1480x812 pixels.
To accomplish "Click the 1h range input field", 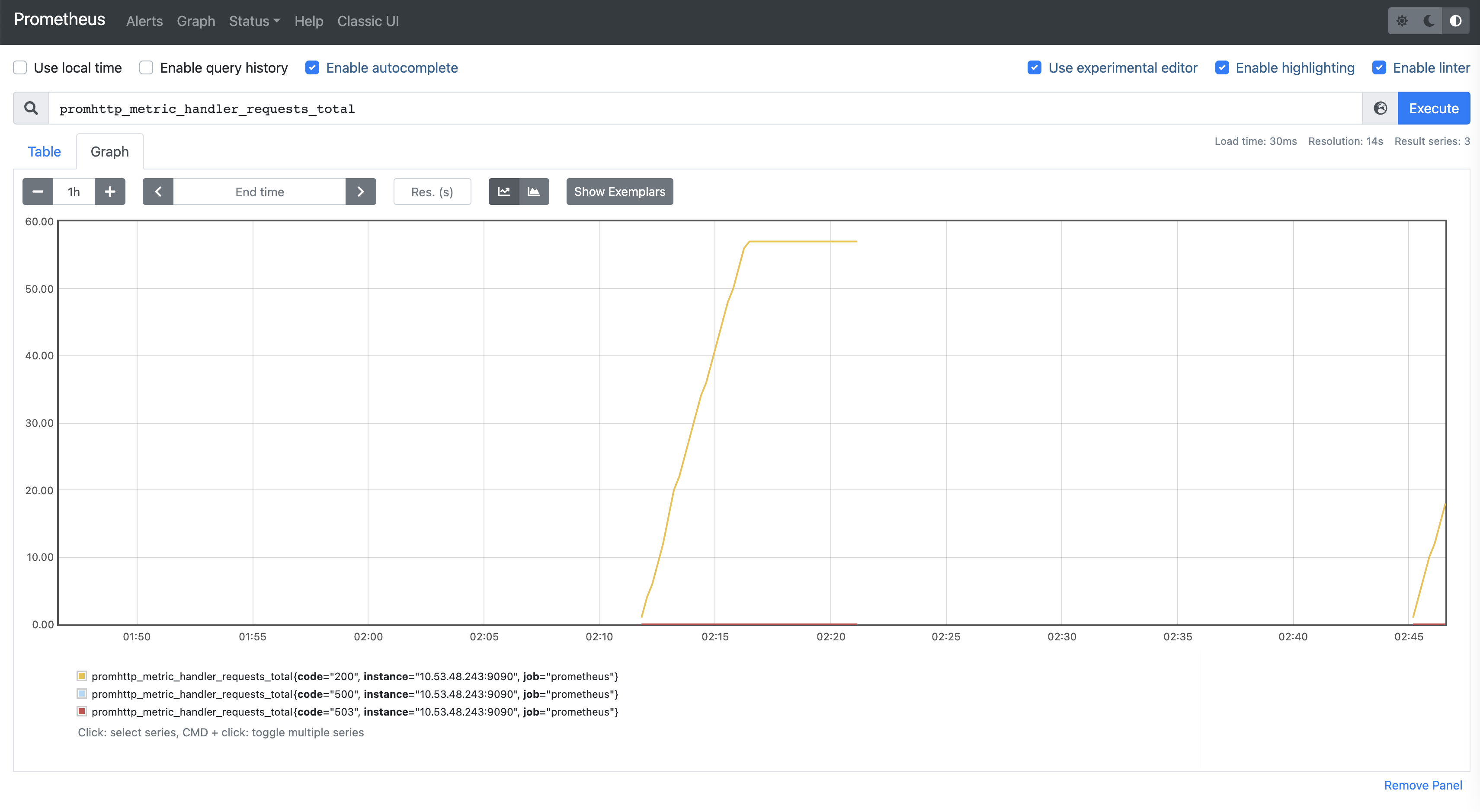I will click(x=74, y=191).
